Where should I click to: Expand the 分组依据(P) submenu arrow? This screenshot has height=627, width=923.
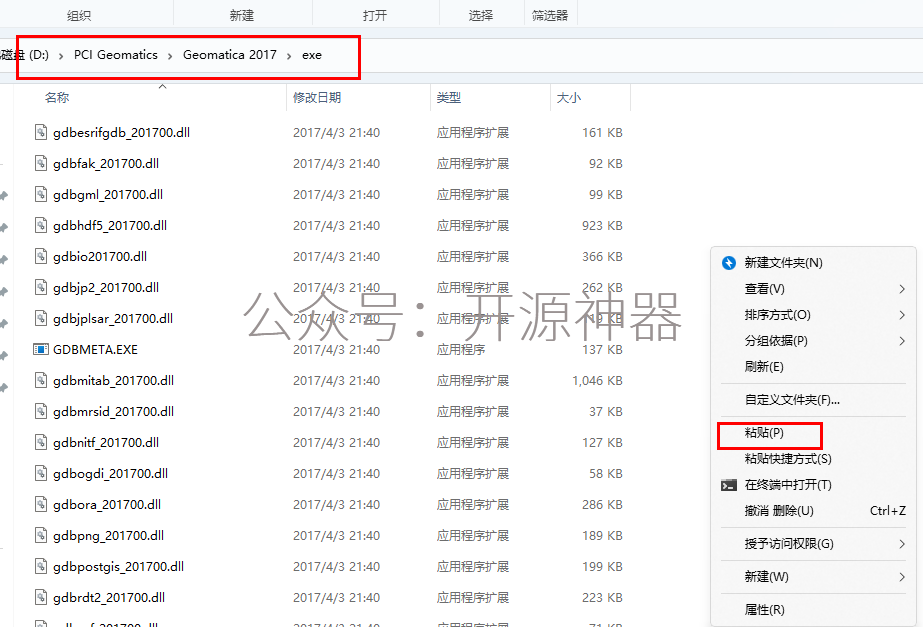coord(902,341)
